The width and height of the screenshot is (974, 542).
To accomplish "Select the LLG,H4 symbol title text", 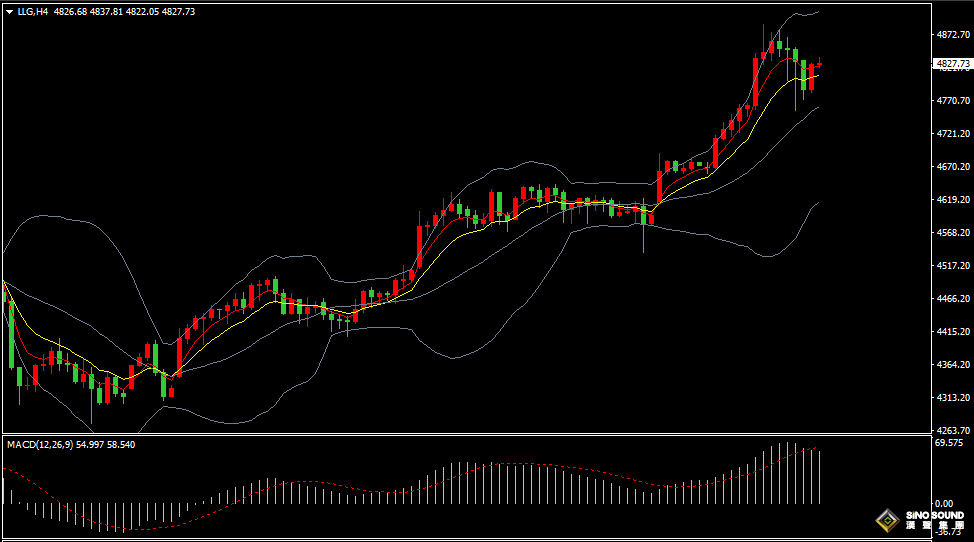I will click(33, 12).
